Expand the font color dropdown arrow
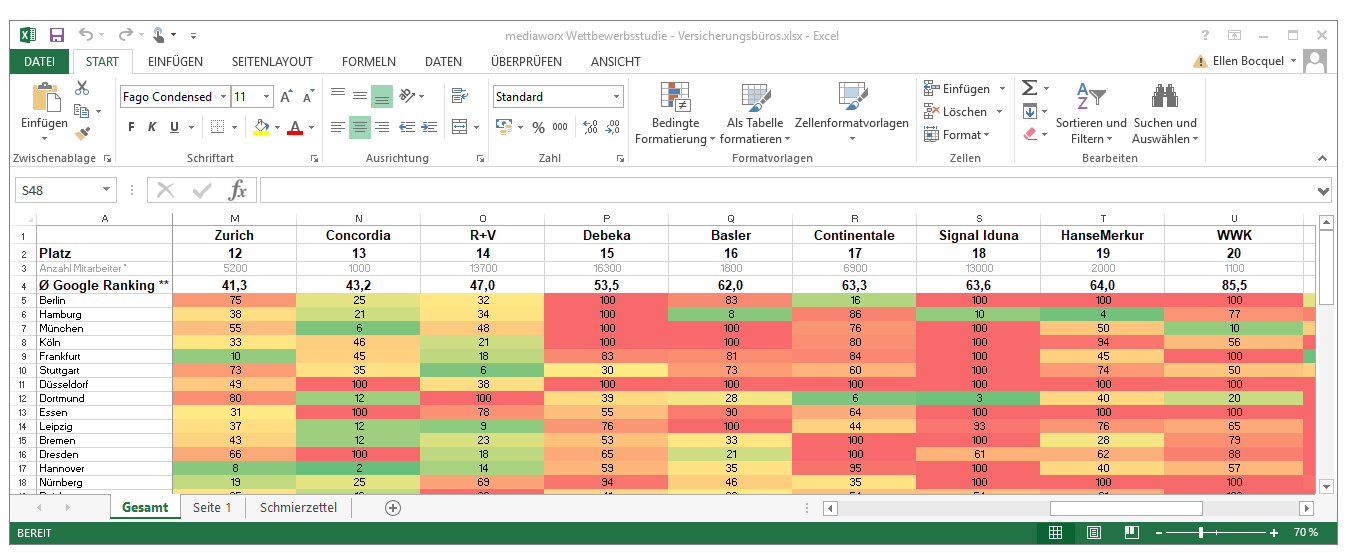The image size is (1346, 553). (310, 127)
